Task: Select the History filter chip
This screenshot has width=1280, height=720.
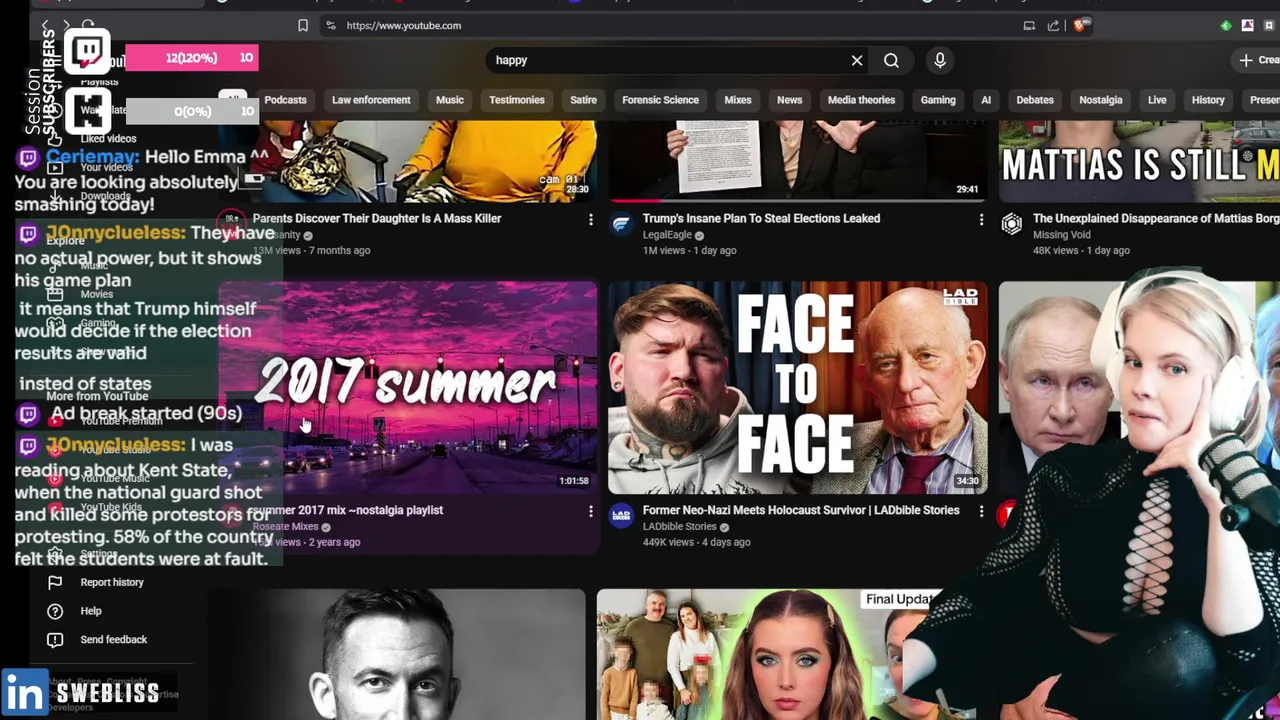Action: pos(1208,100)
